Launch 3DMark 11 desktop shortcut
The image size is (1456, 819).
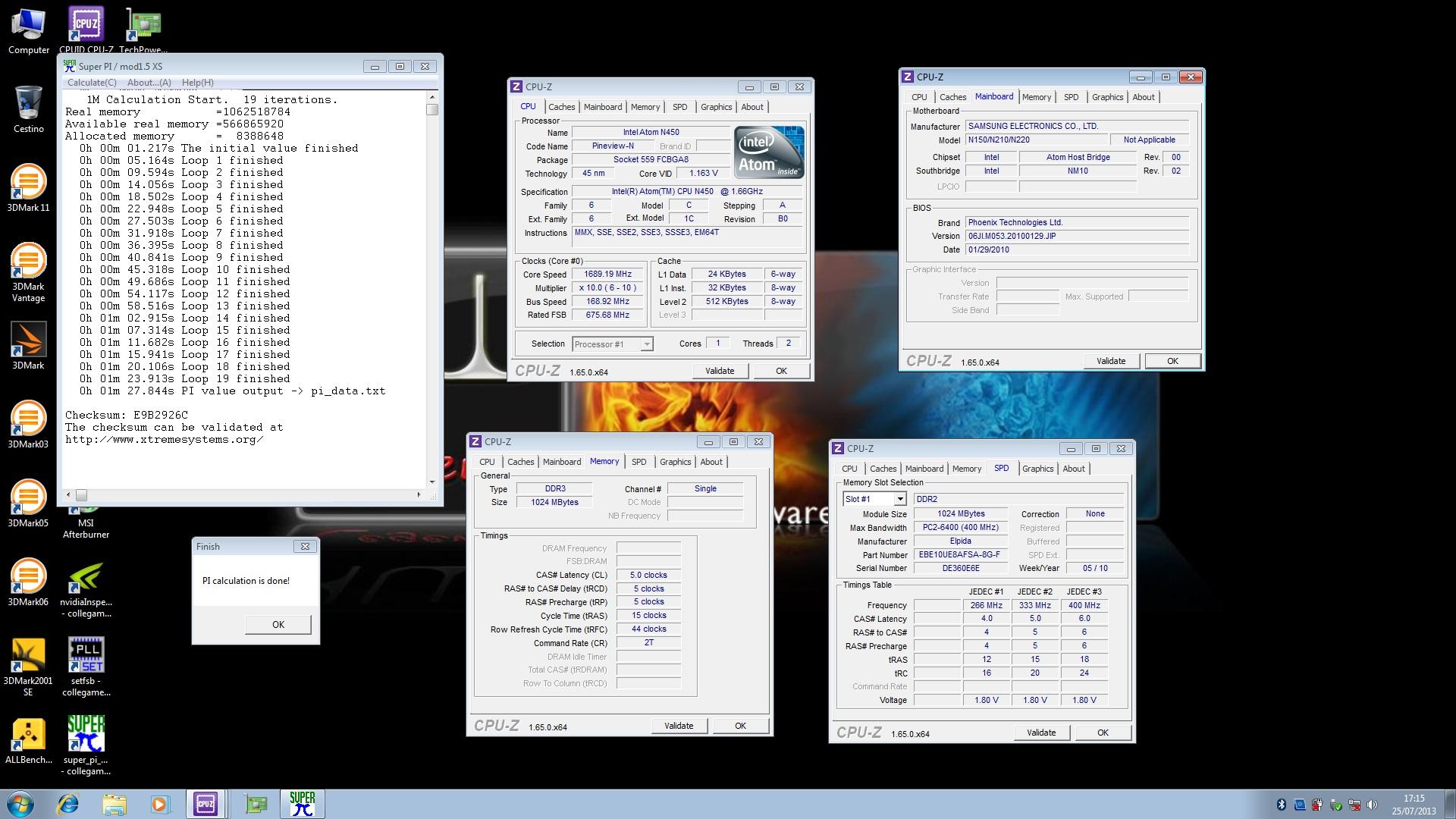coord(29,188)
